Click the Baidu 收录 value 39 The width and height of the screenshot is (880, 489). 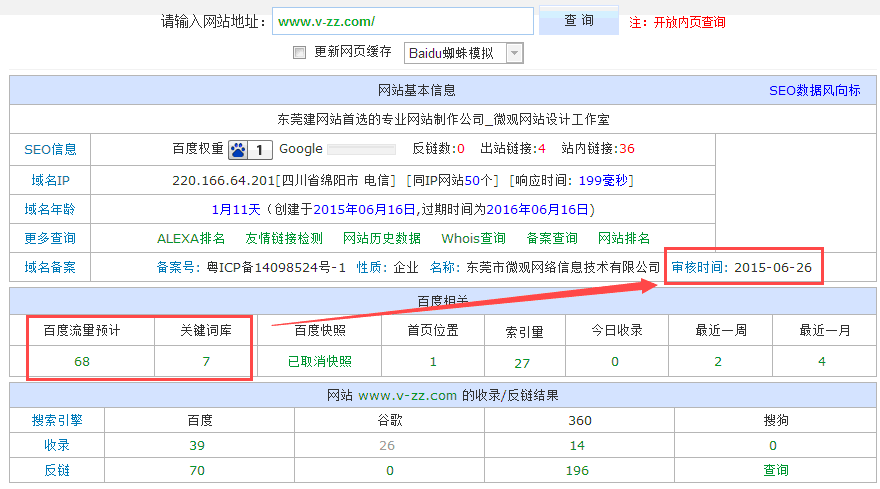point(197,446)
